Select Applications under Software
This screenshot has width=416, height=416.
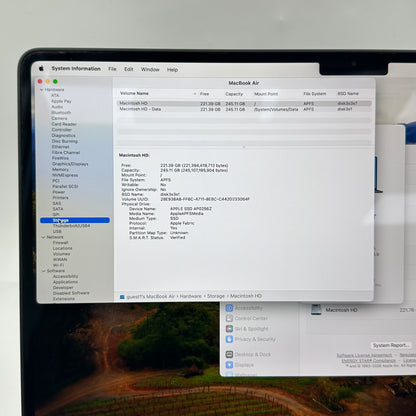(x=65, y=282)
